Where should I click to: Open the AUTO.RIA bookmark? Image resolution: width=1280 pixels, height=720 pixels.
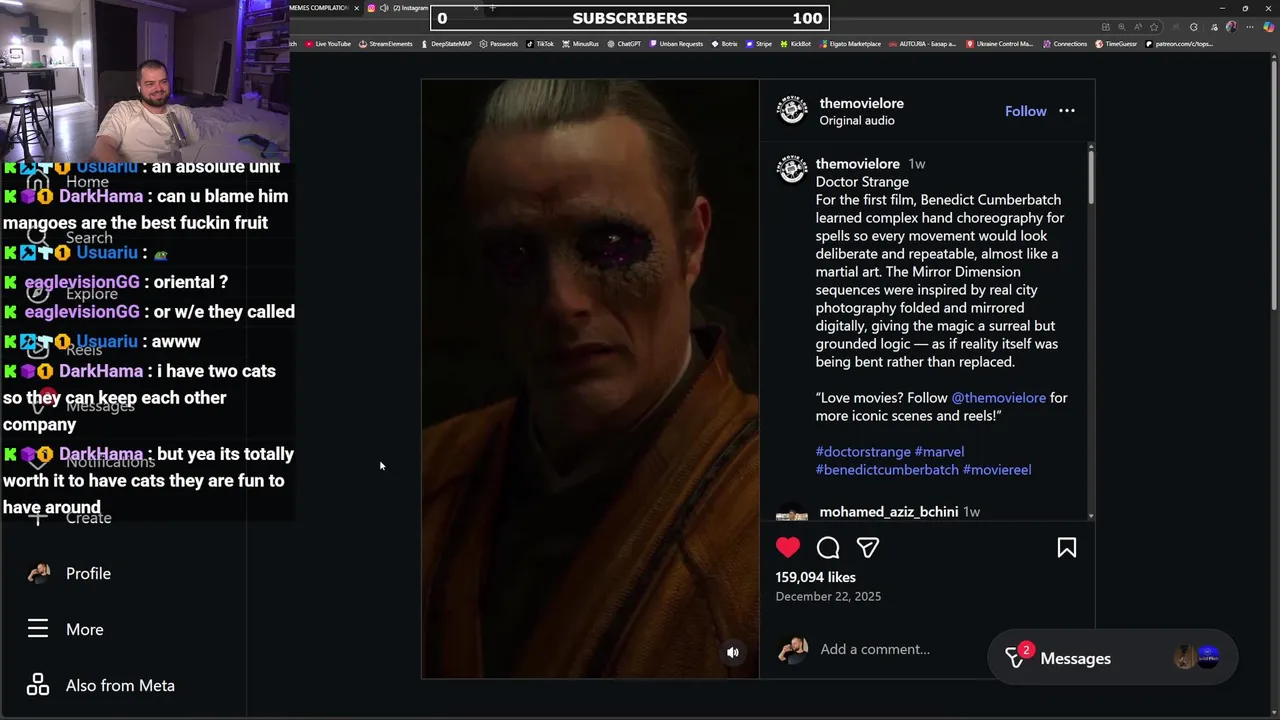tap(923, 44)
